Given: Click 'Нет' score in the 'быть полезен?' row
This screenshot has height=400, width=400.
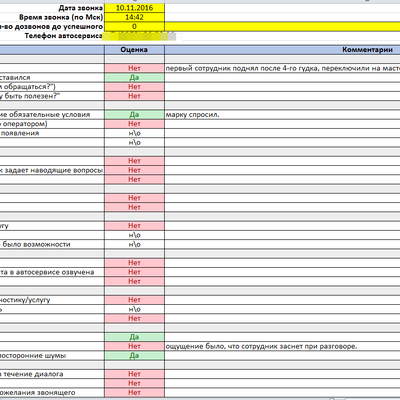Looking at the screenshot, I should pyautogui.click(x=134, y=96).
